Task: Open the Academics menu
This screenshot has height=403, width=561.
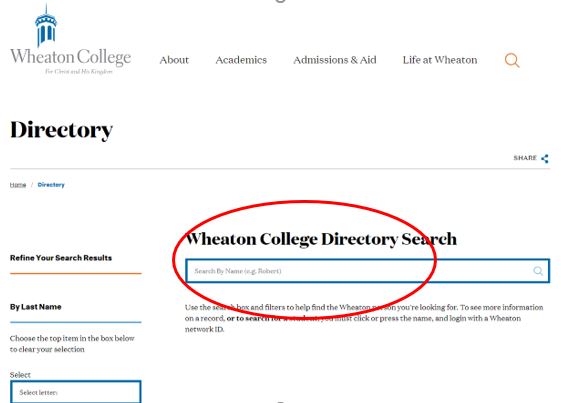Action: point(241,60)
